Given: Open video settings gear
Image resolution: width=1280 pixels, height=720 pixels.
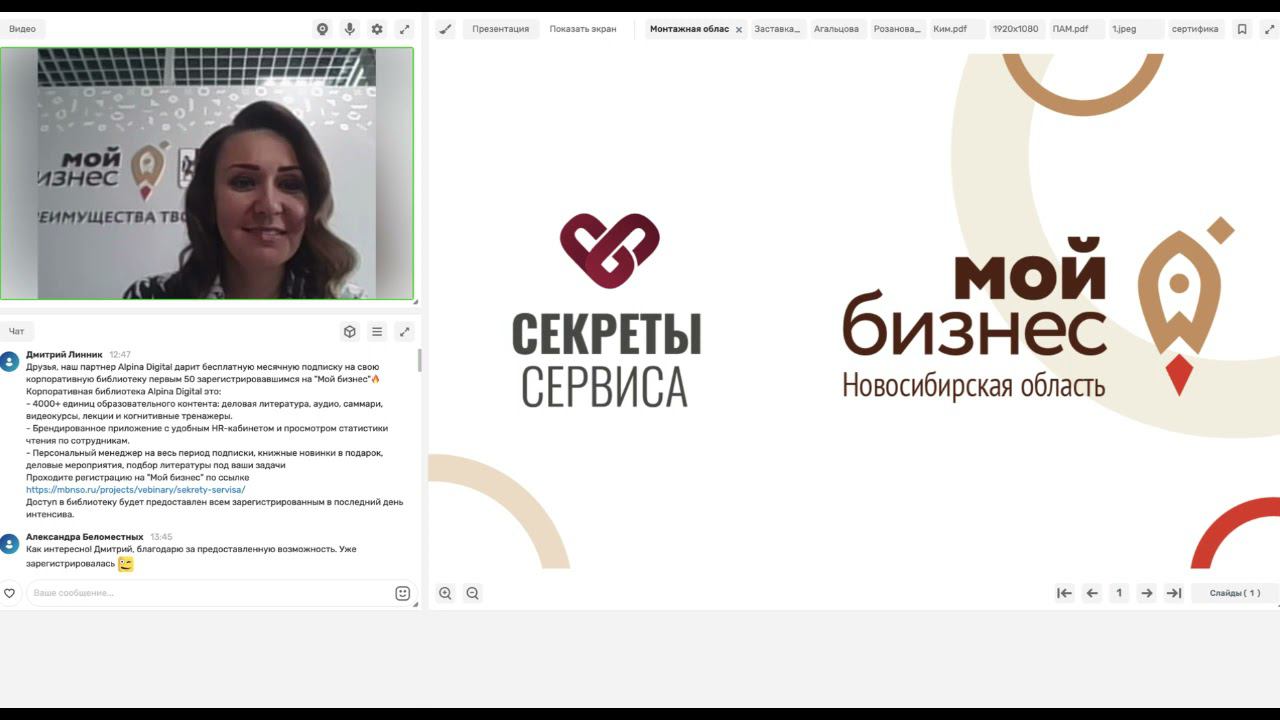Looking at the screenshot, I should pos(377,29).
